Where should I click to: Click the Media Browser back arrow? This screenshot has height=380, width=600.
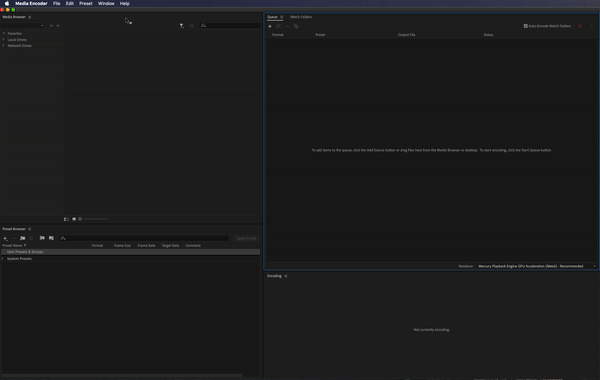pyautogui.click(x=52, y=26)
